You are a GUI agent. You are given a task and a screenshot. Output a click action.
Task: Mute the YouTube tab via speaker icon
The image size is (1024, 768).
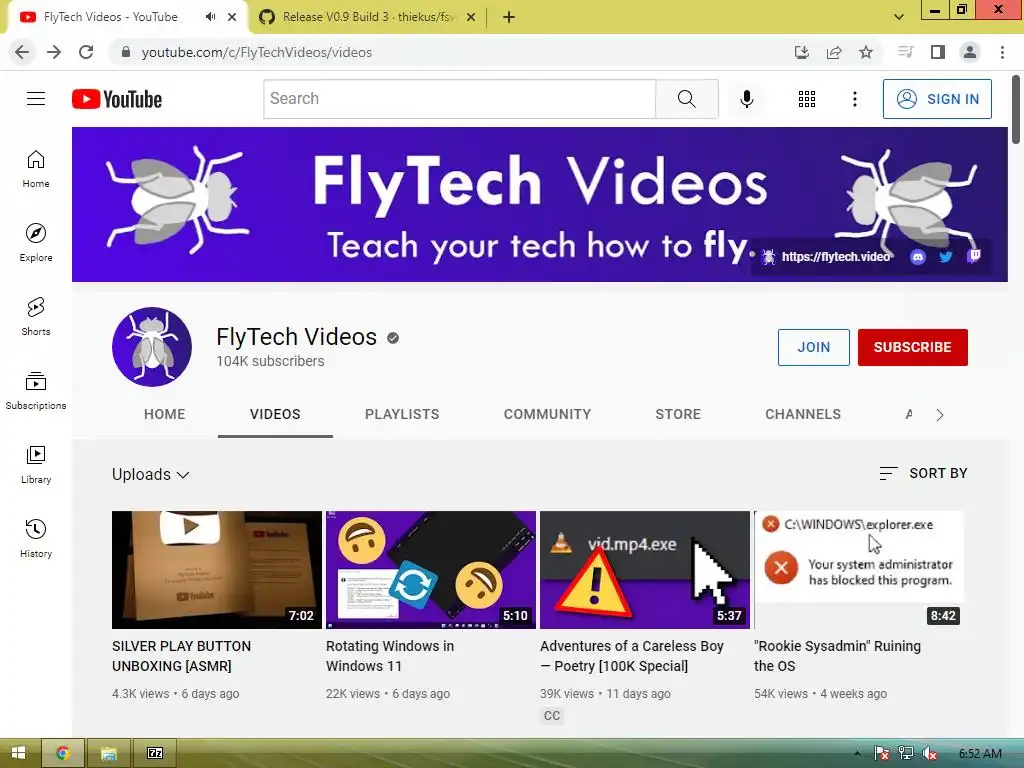pos(210,17)
